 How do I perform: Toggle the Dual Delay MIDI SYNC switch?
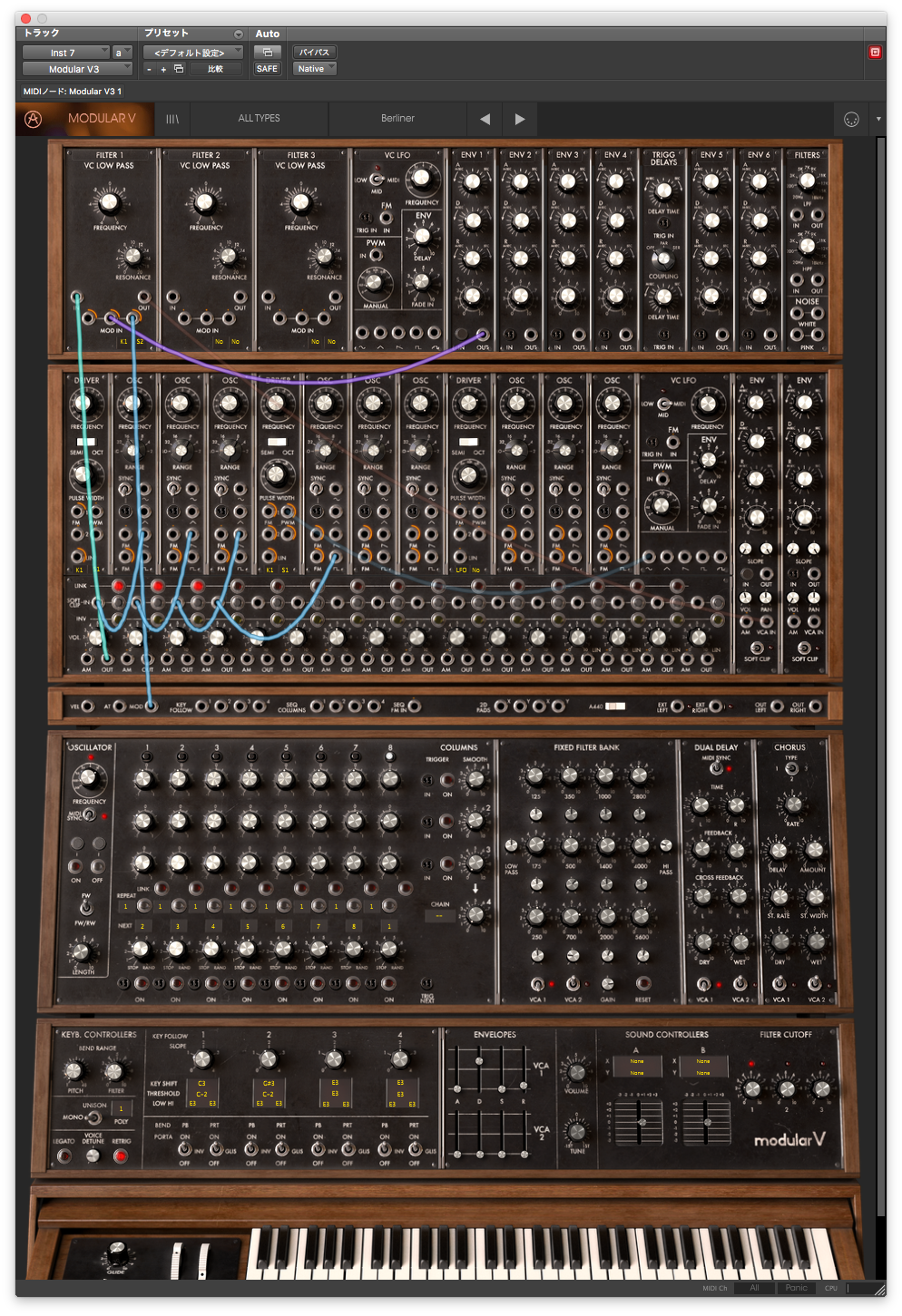tap(717, 768)
